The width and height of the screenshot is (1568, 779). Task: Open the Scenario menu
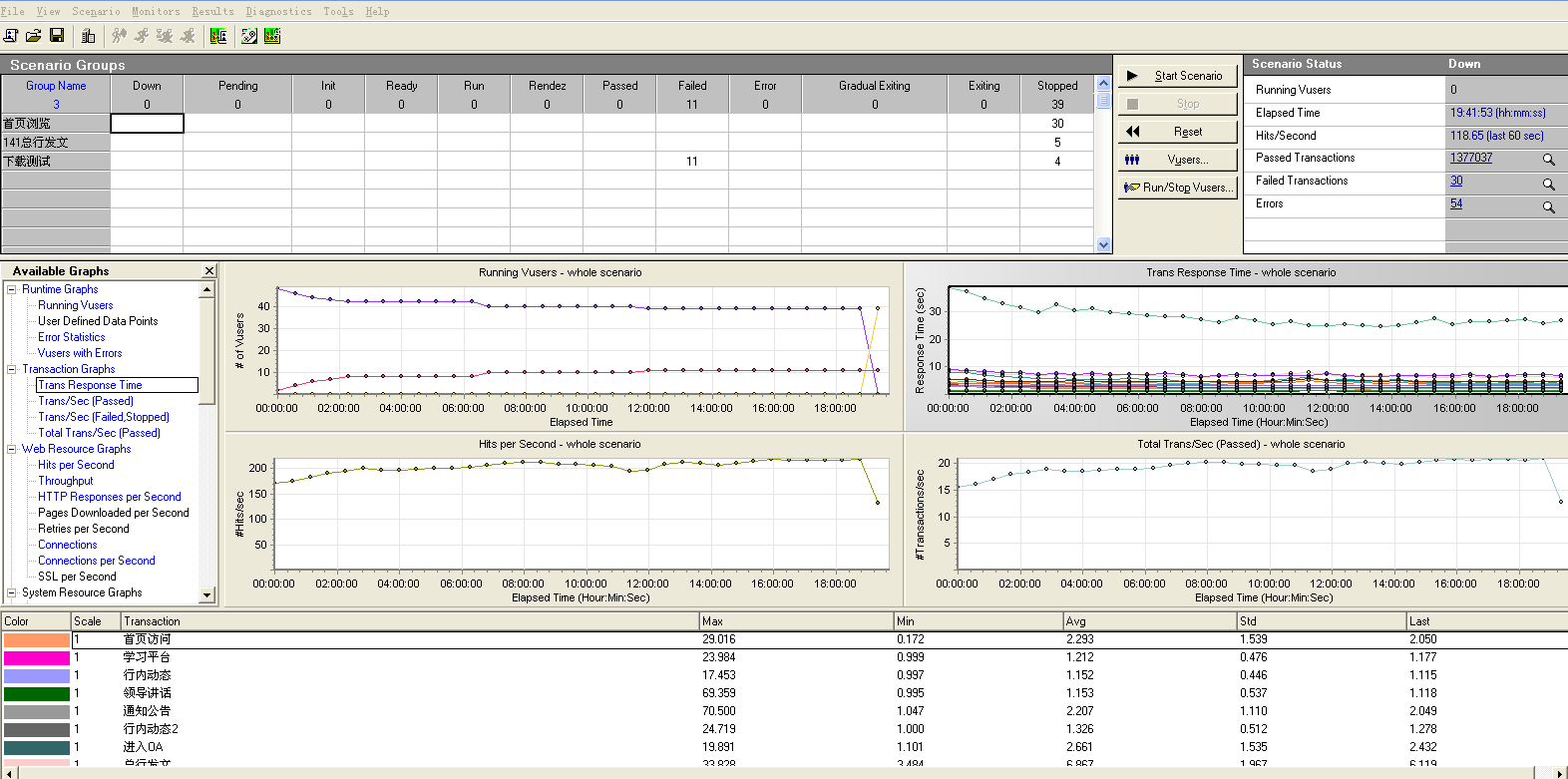(96, 11)
